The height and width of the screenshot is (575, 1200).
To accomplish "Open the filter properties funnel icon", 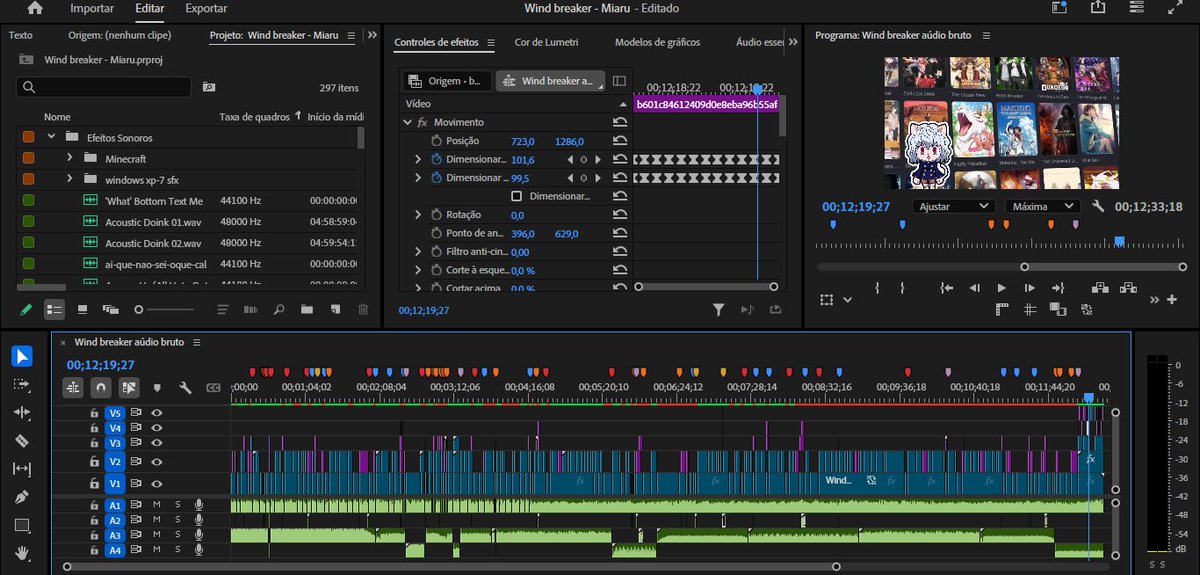I will click(x=718, y=310).
